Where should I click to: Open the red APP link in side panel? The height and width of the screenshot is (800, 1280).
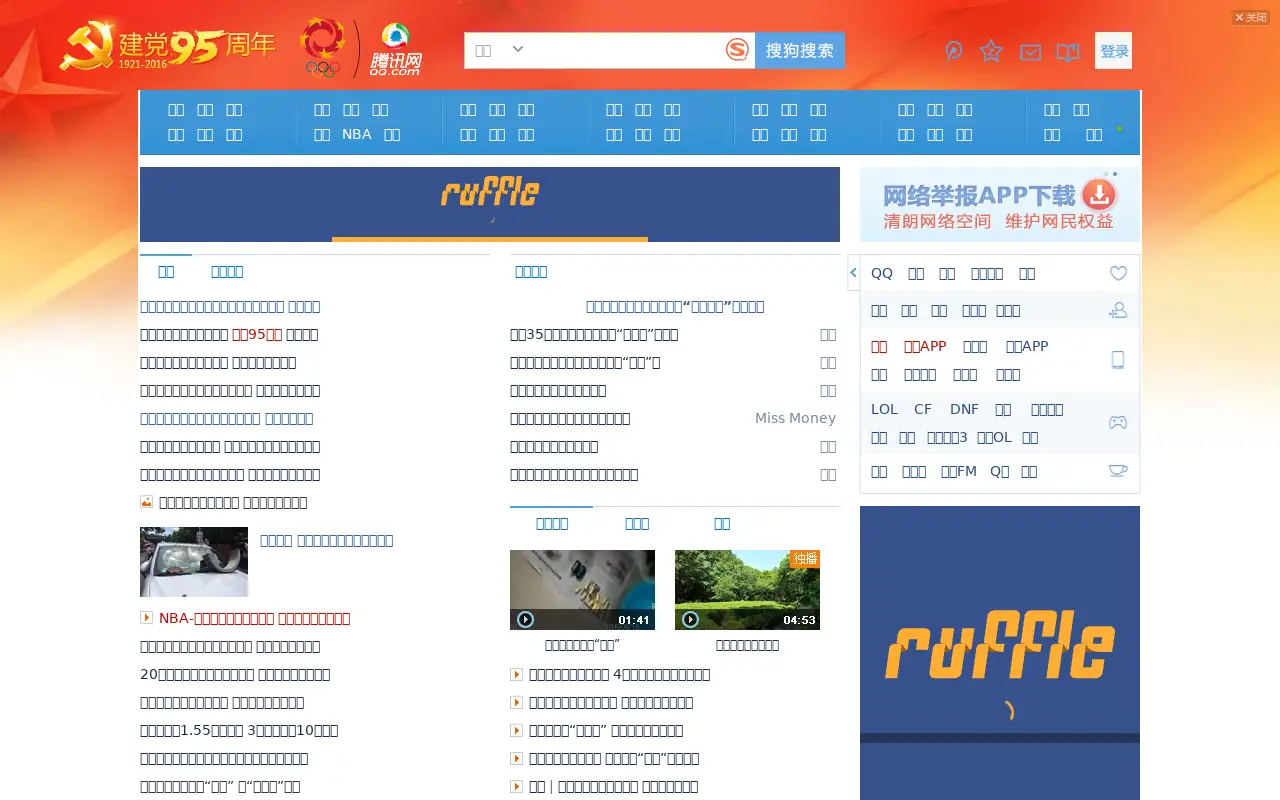925,346
